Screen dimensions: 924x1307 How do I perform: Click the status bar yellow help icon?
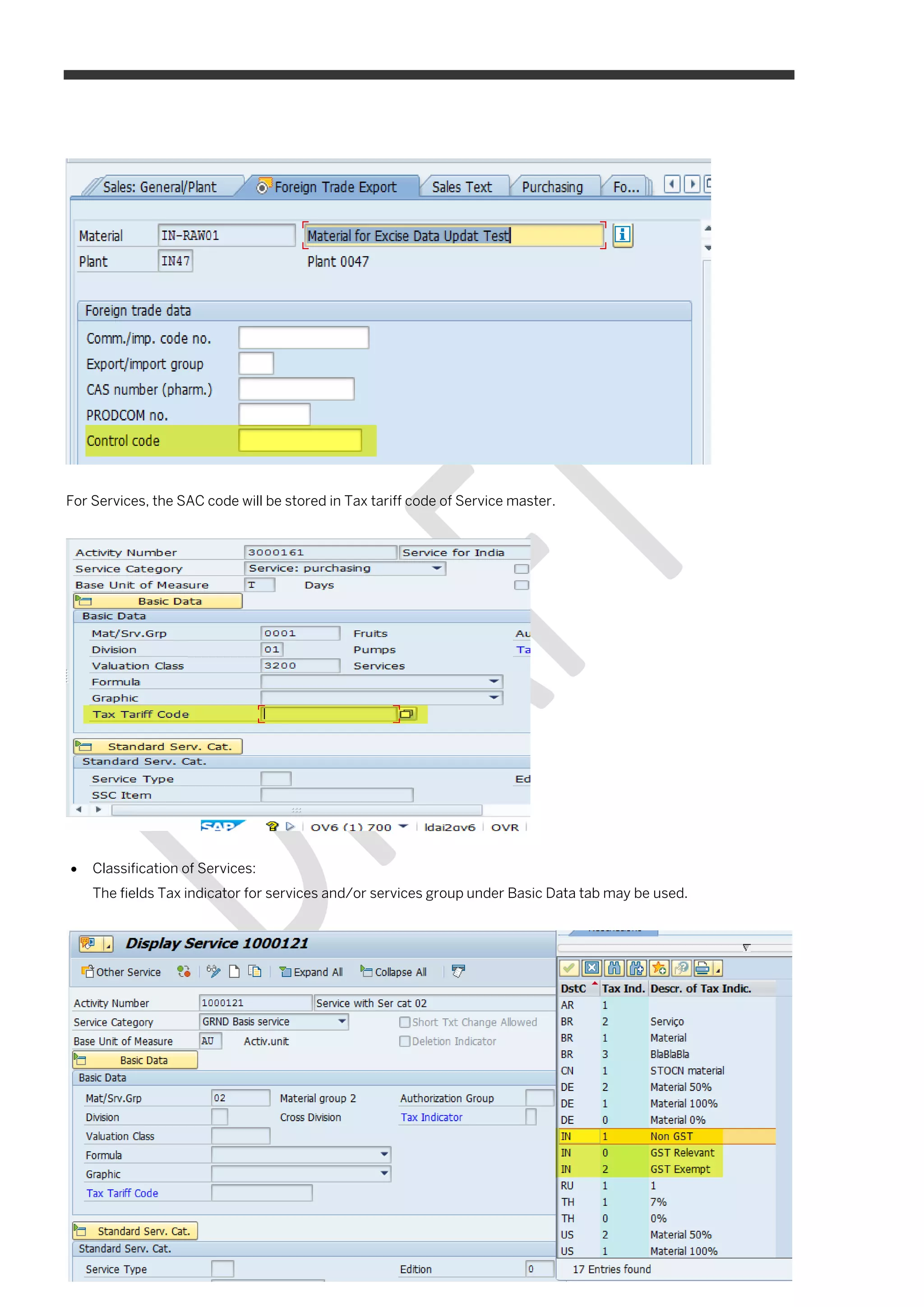tap(272, 826)
